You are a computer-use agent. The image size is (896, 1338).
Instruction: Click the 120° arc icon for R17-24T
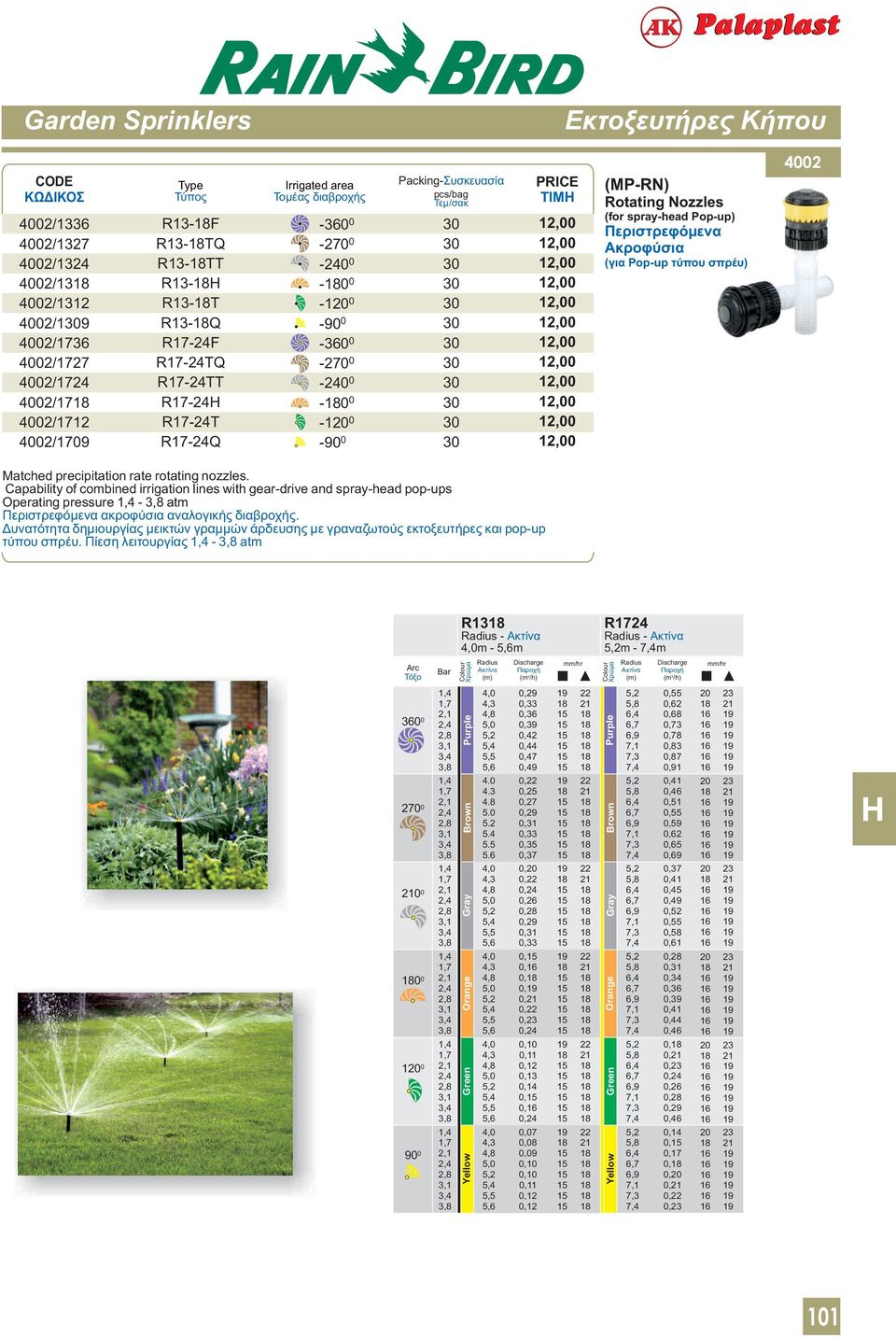coord(300,422)
